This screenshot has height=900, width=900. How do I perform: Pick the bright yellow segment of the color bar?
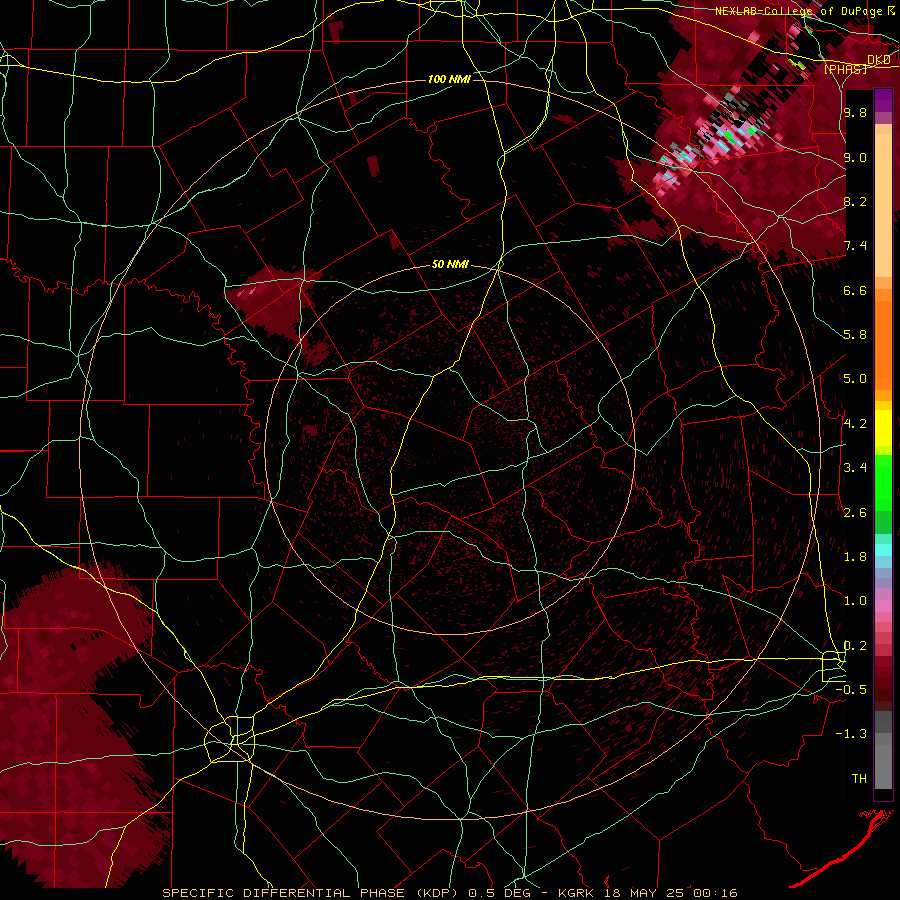tap(883, 428)
